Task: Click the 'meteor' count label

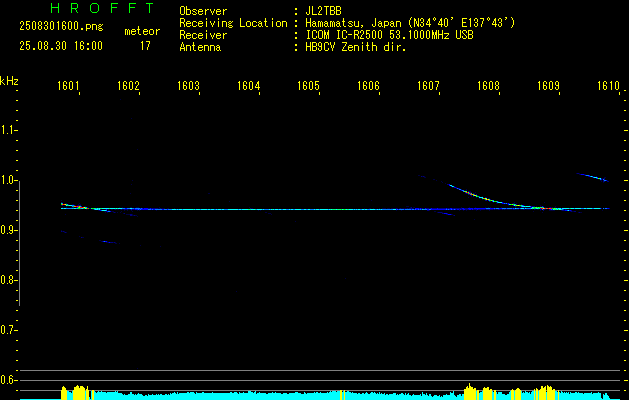Action: coord(142,31)
